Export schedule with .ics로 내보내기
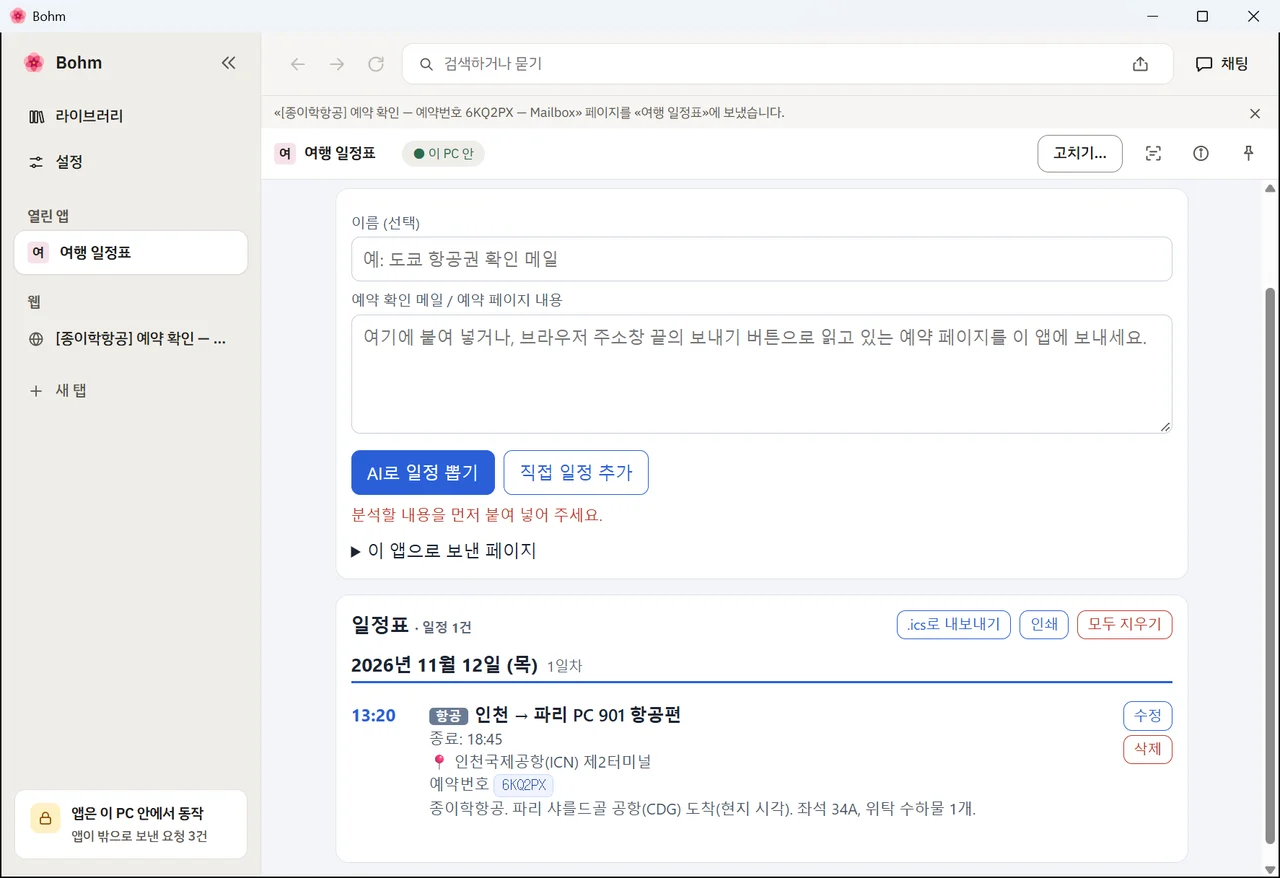This screenshot has width=1280, height=878. click(954, 625)
